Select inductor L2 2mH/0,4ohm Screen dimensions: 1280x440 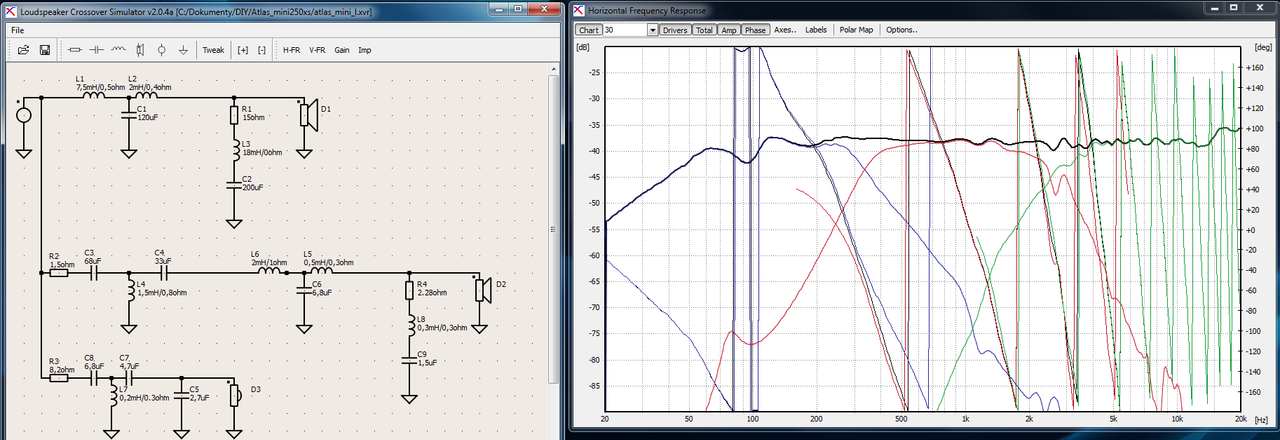(145, 96)
